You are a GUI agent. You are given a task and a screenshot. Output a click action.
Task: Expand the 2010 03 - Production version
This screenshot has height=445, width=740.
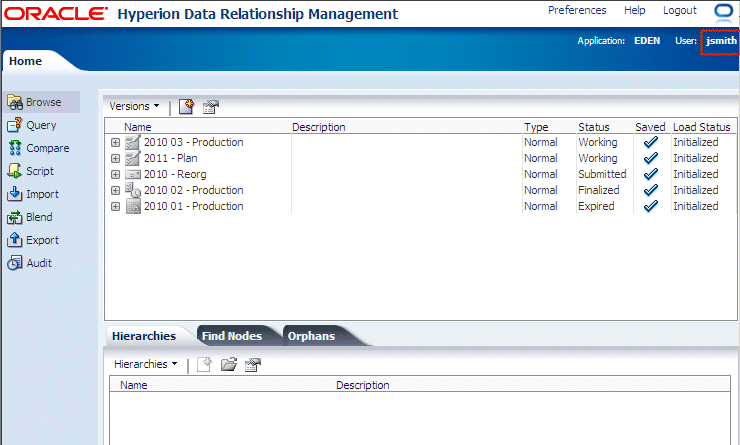point(115,142)
